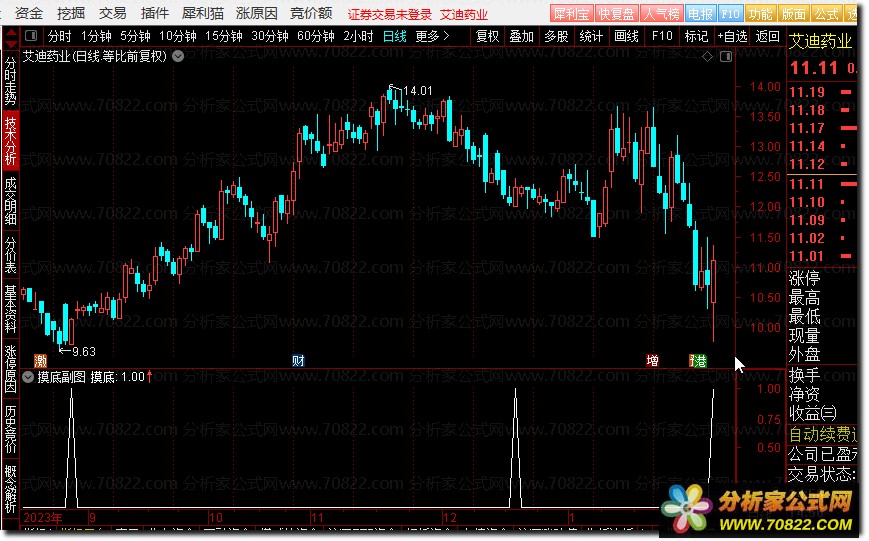
Task: Open the 资金 menu
Action: click(29, 13)
